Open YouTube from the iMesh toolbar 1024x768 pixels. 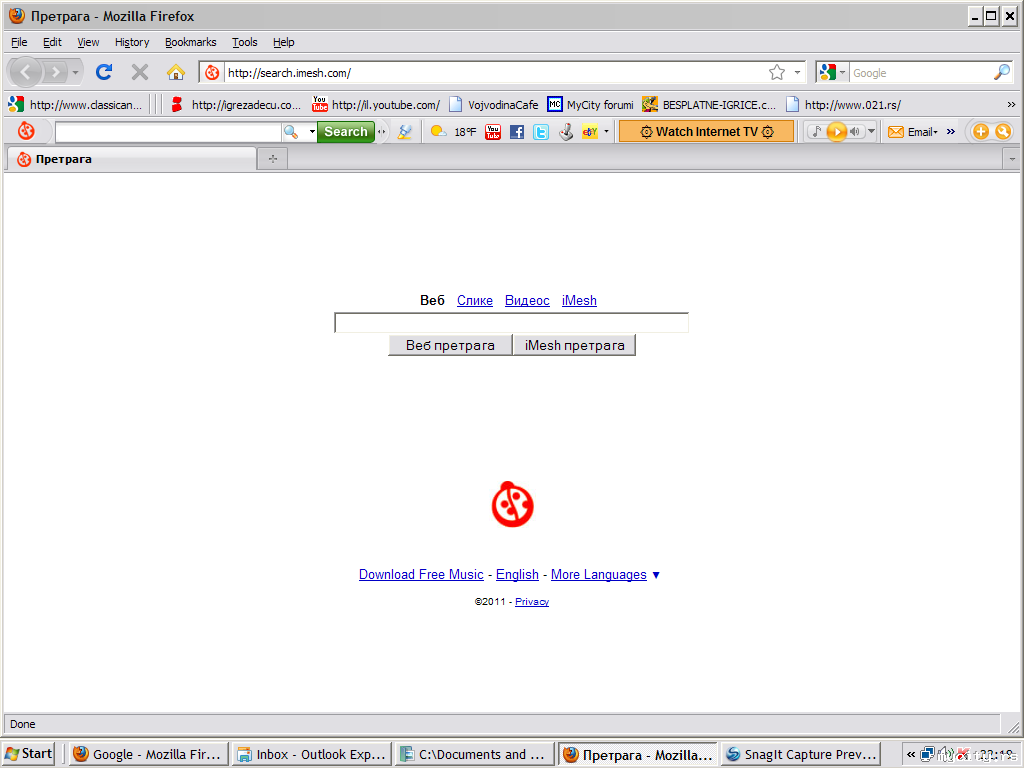coord(493,132)
